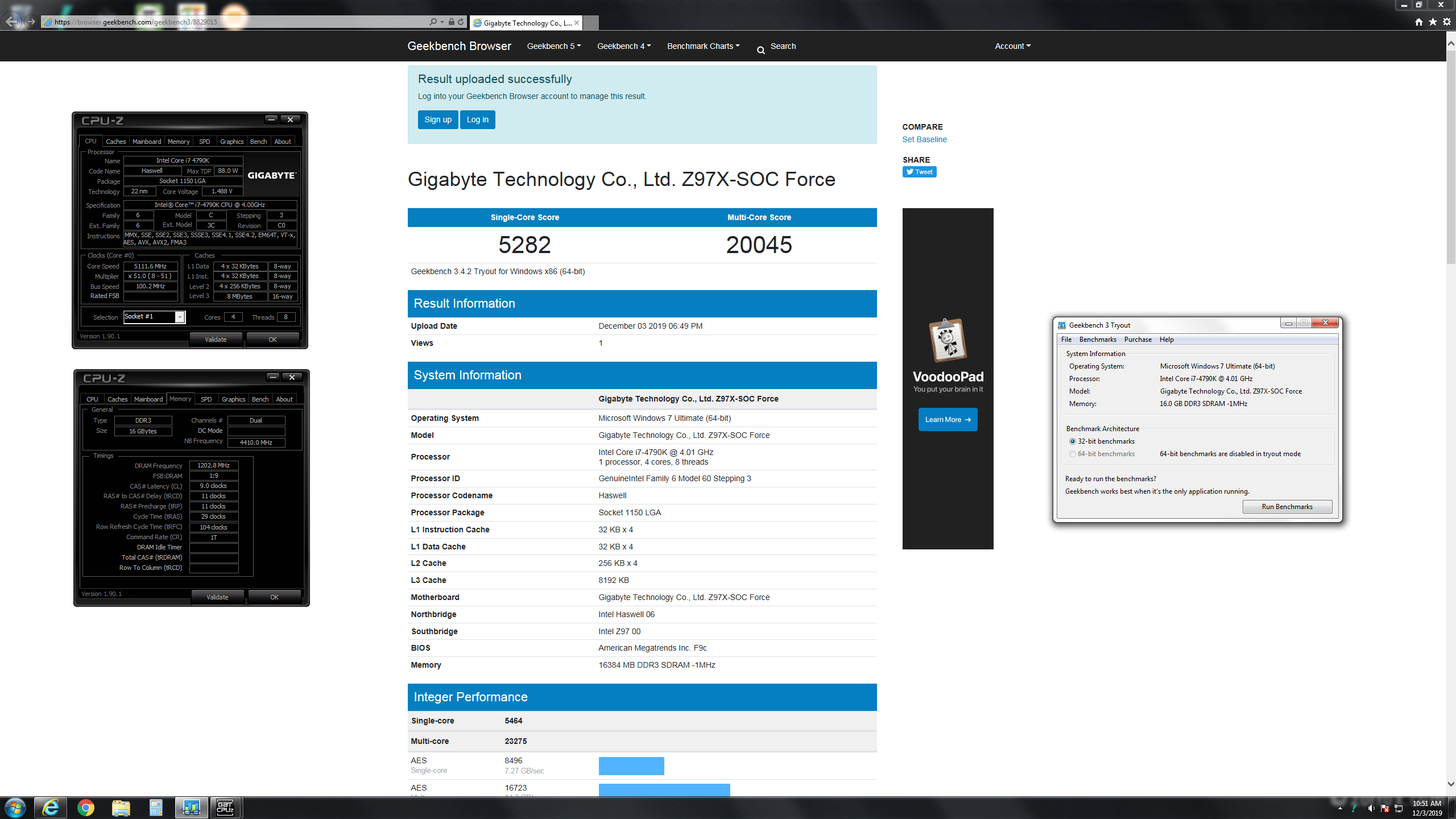Close the Gigabyte Technology browser tab
1456x819 pixels.
577,23
